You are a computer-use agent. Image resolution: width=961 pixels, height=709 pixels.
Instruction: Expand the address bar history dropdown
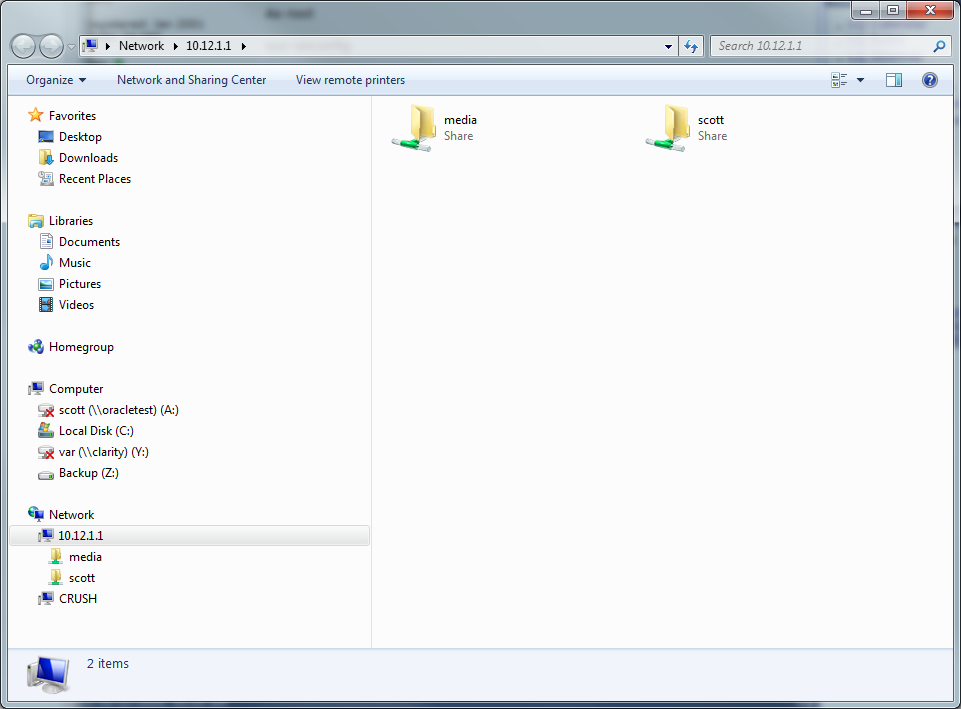click(669, 46)
